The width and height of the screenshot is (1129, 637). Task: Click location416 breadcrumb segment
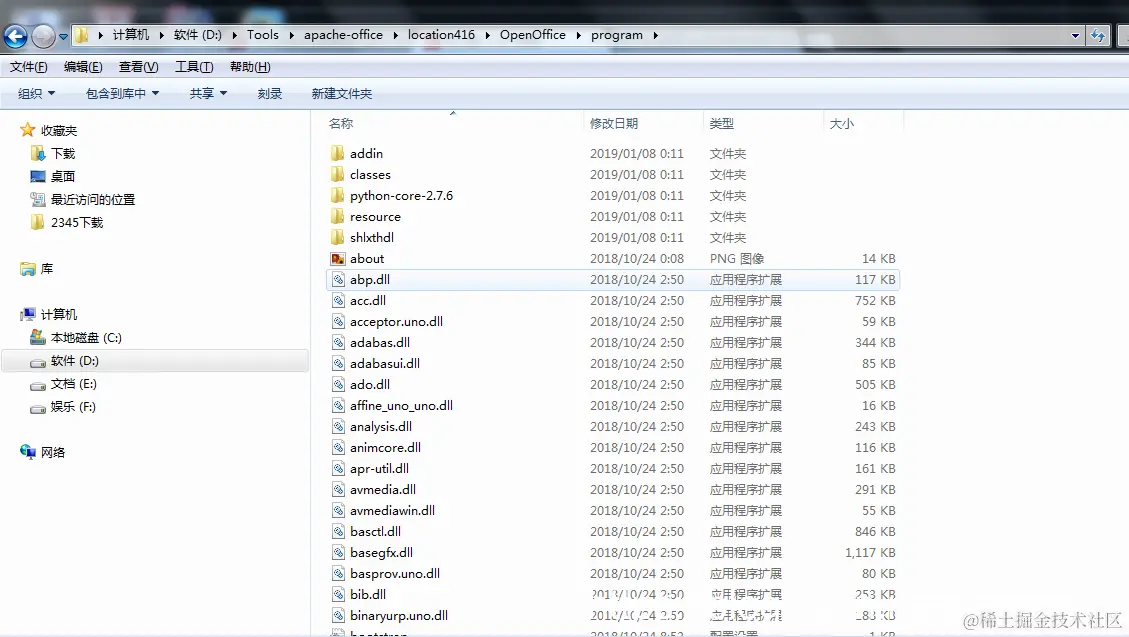click(441, 35)
